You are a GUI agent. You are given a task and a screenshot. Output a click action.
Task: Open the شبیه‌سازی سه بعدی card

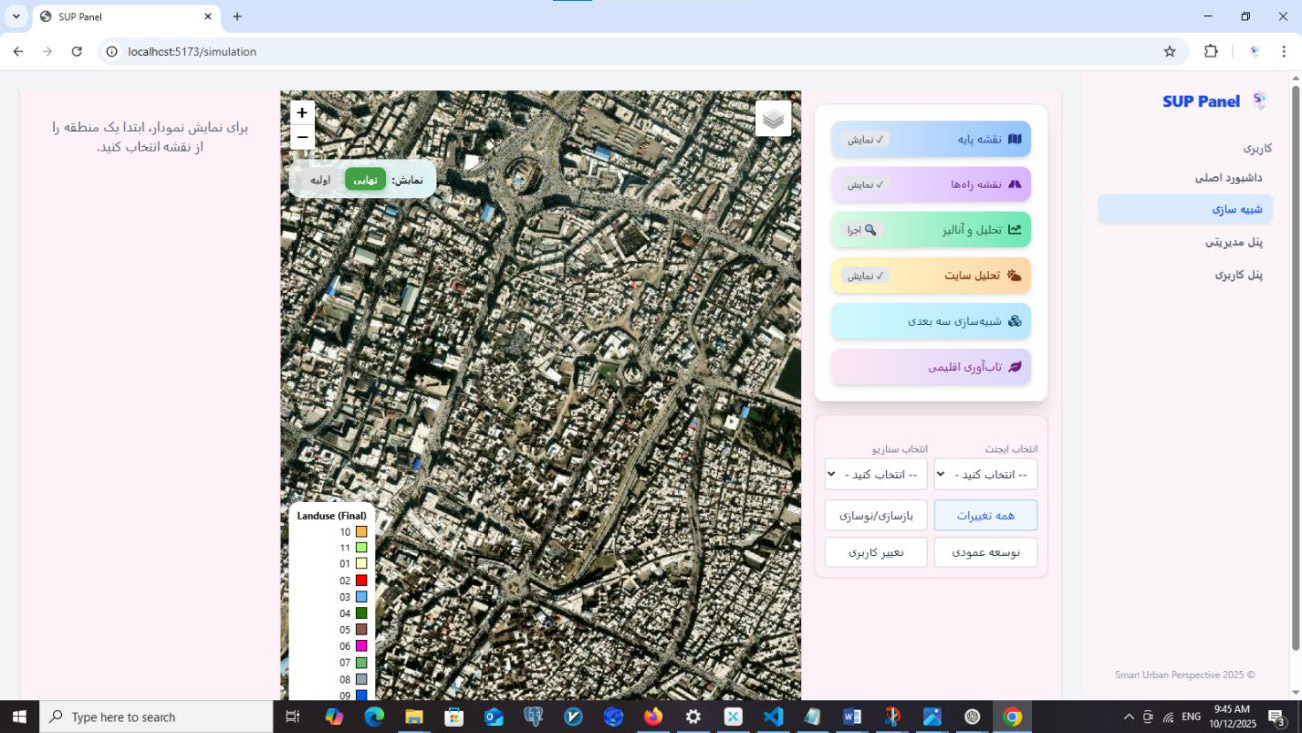click(931, 321)
